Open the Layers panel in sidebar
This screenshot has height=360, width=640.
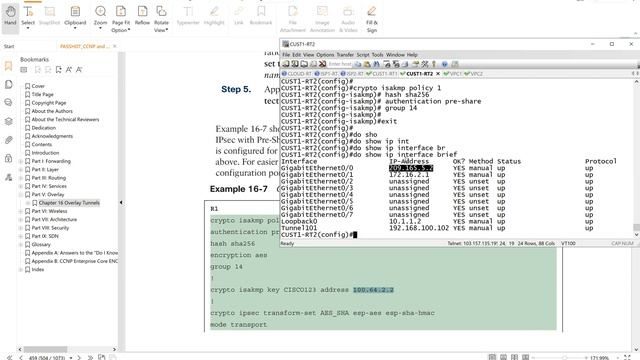8,121
